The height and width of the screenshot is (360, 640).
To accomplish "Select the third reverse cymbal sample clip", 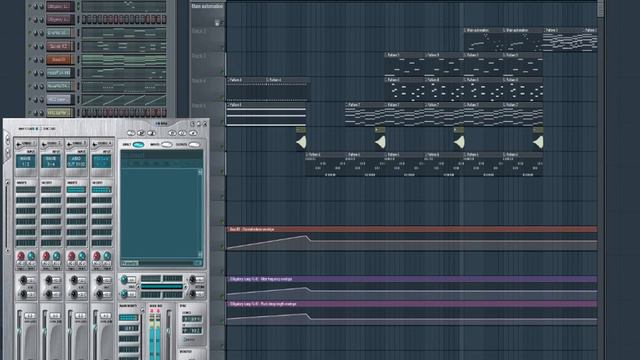I will (459, 139).
